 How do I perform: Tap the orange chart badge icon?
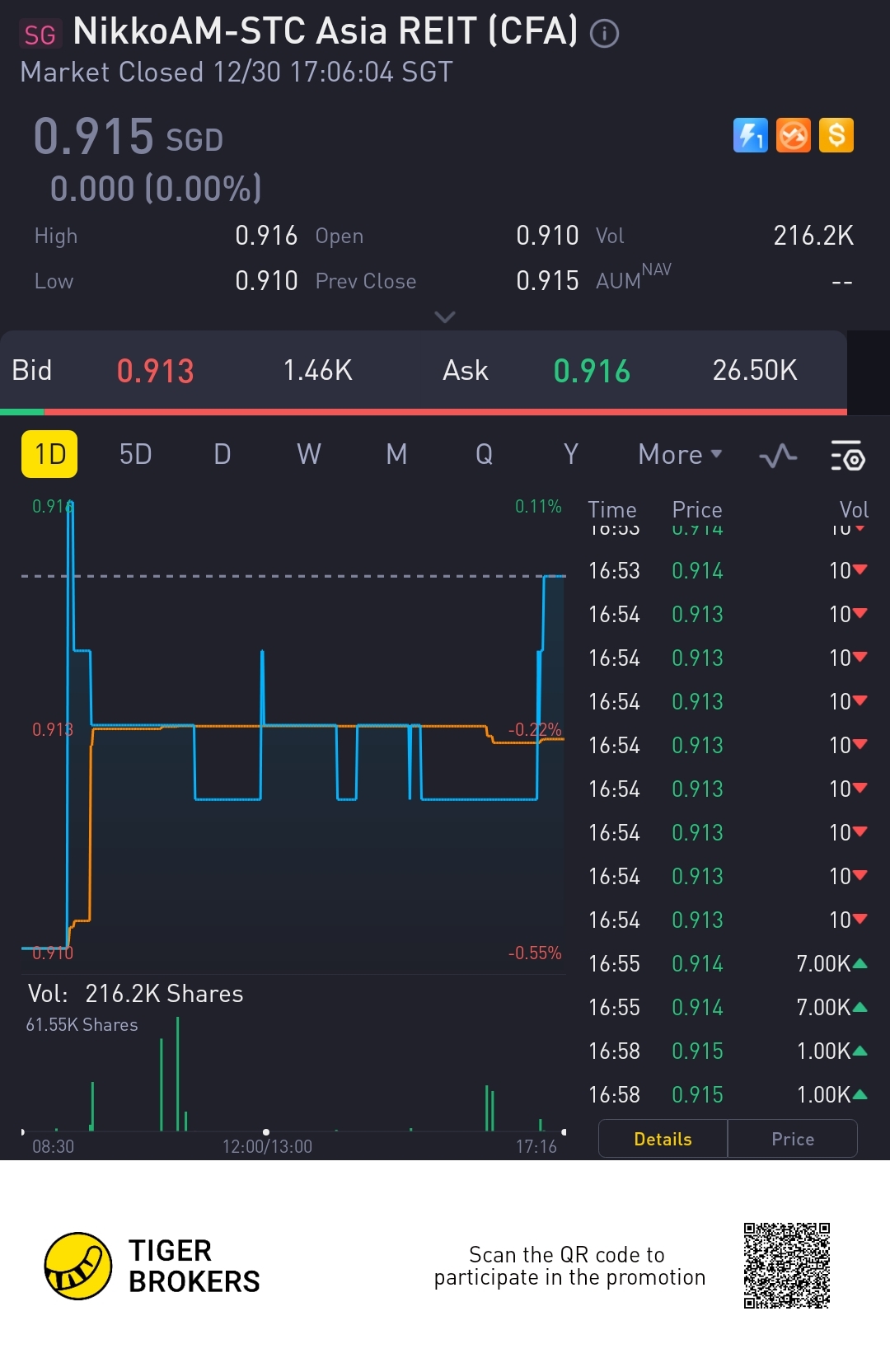coord(794,135)
